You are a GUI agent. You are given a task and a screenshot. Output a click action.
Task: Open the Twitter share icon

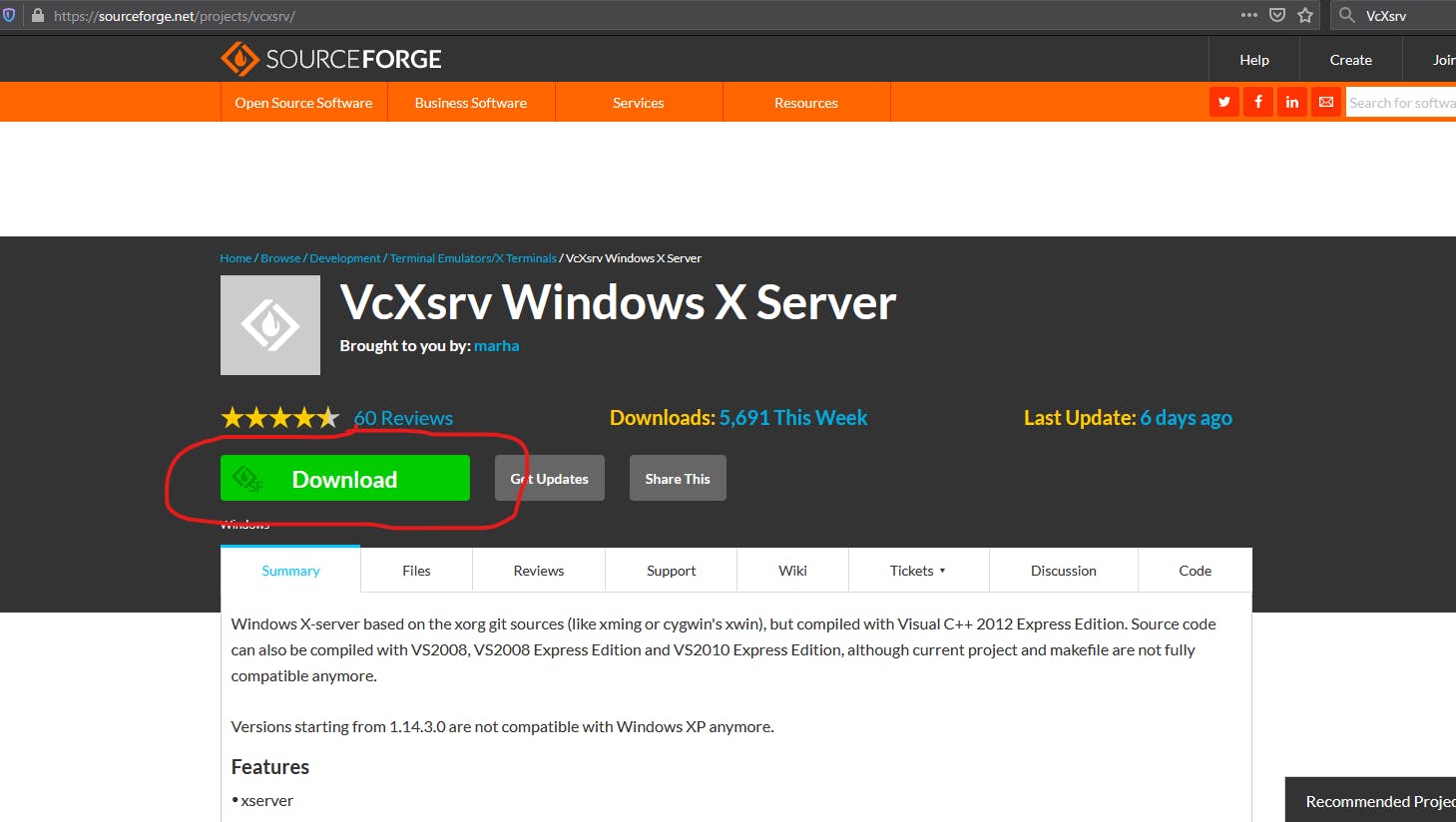pyautogui.click(x=1224, y=102)
